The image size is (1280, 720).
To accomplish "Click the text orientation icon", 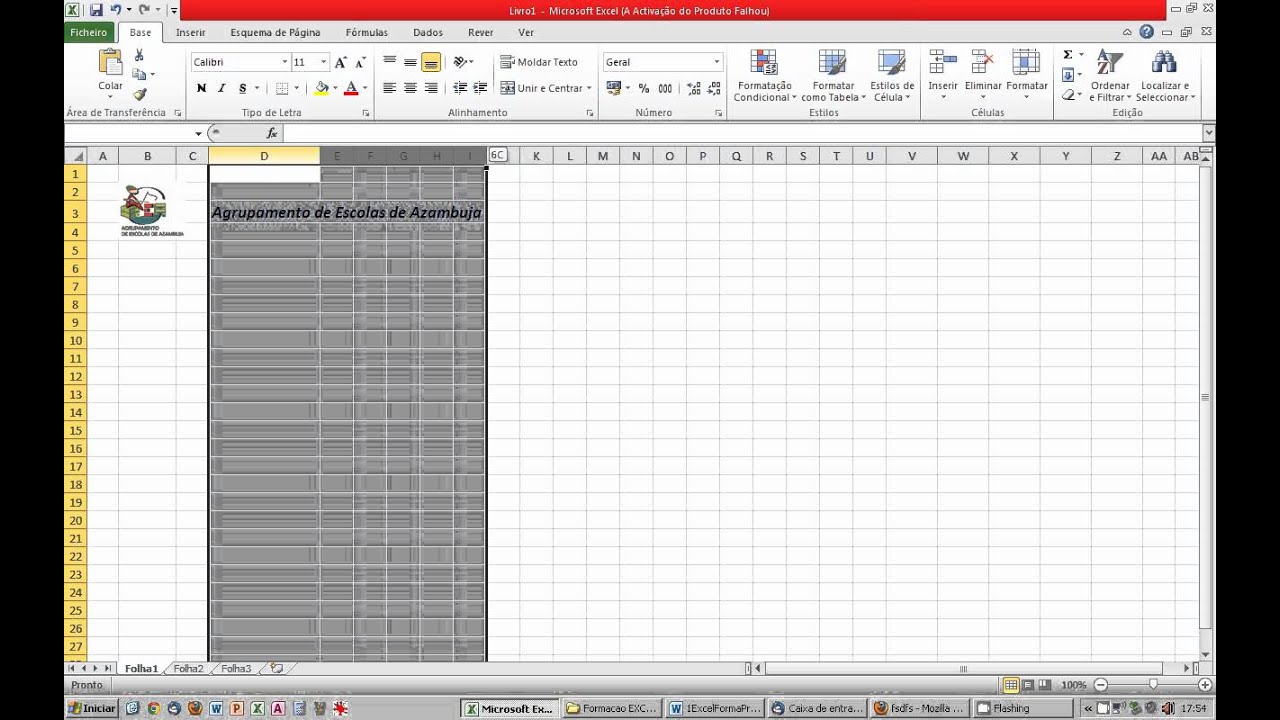I will point(460,62).
